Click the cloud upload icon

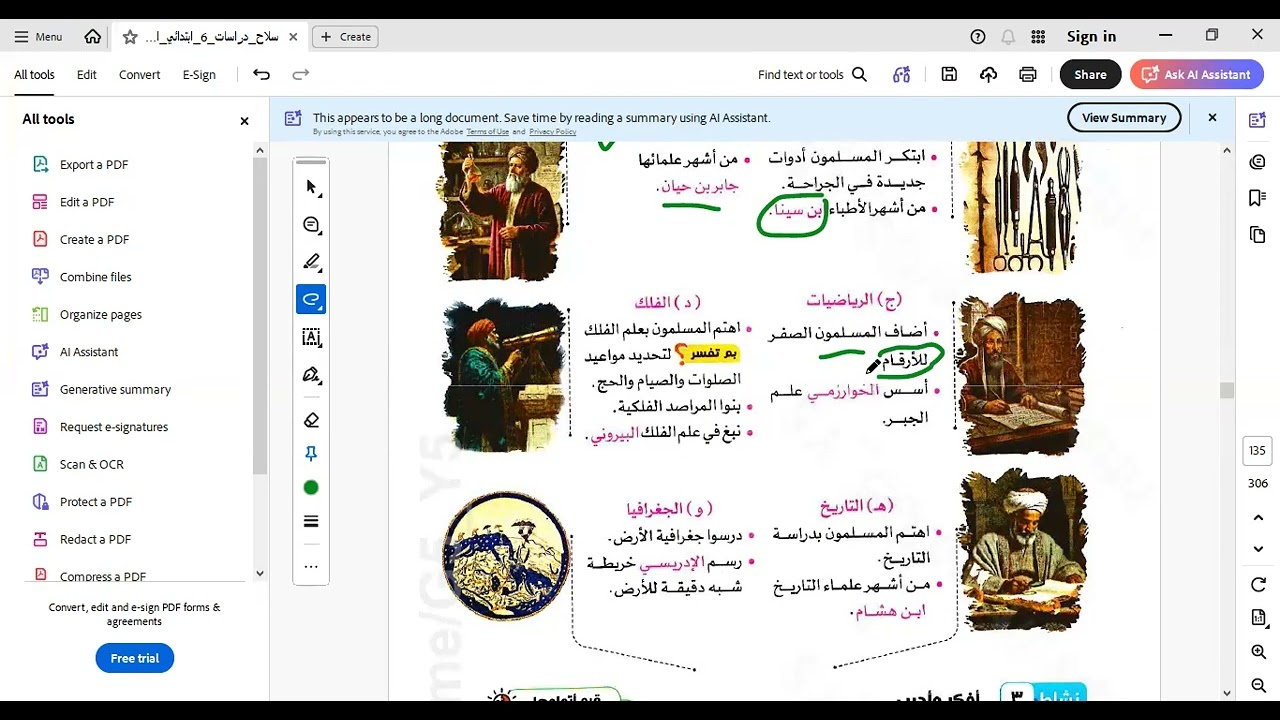tap(988, 75)
